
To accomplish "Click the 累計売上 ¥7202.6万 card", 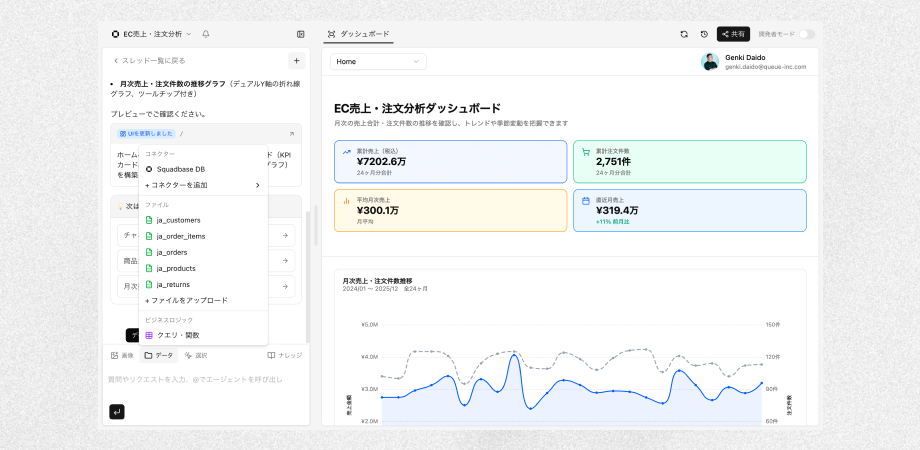I will (x=451, y=161).
